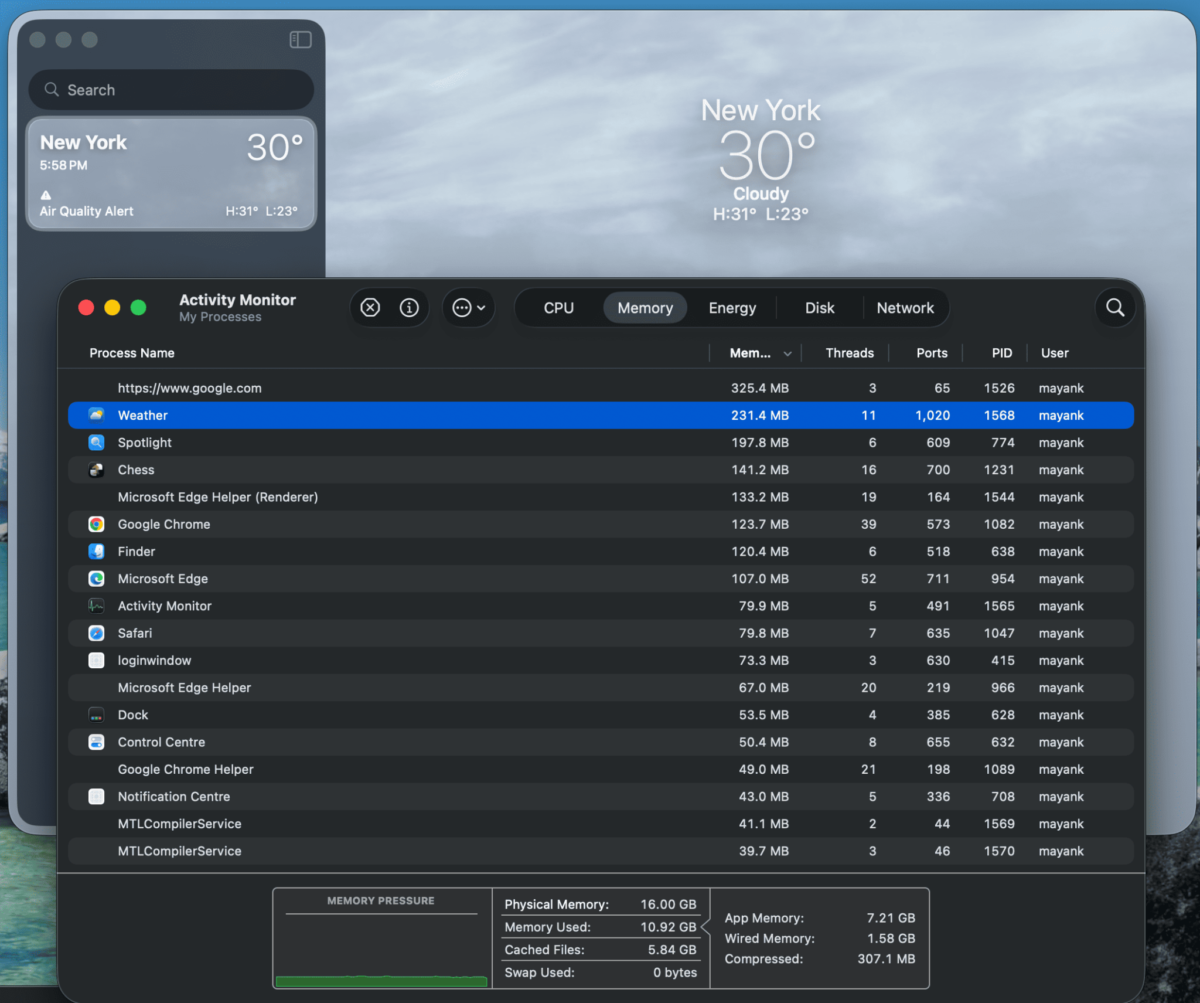The height and width of the screenshot is (1003, 1200).
Task: Click the Weather app Search field
Action: pos(171,90)
